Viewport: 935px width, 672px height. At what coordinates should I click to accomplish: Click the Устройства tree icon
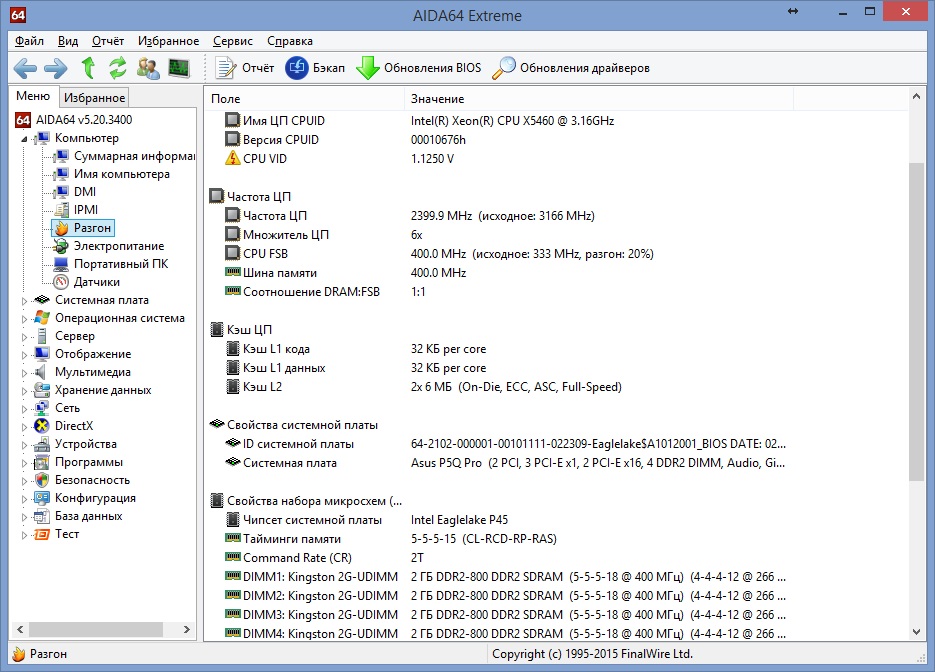[x=42, y=444]
